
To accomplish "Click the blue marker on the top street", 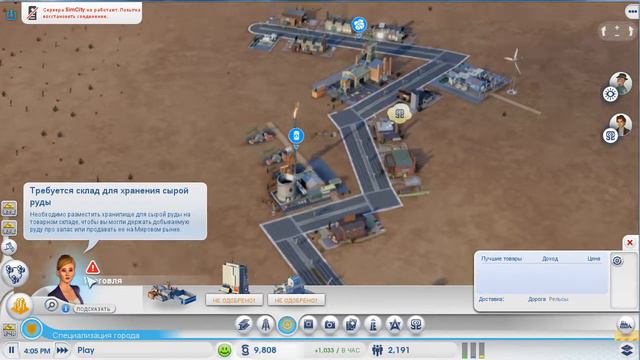I will 359,25.
